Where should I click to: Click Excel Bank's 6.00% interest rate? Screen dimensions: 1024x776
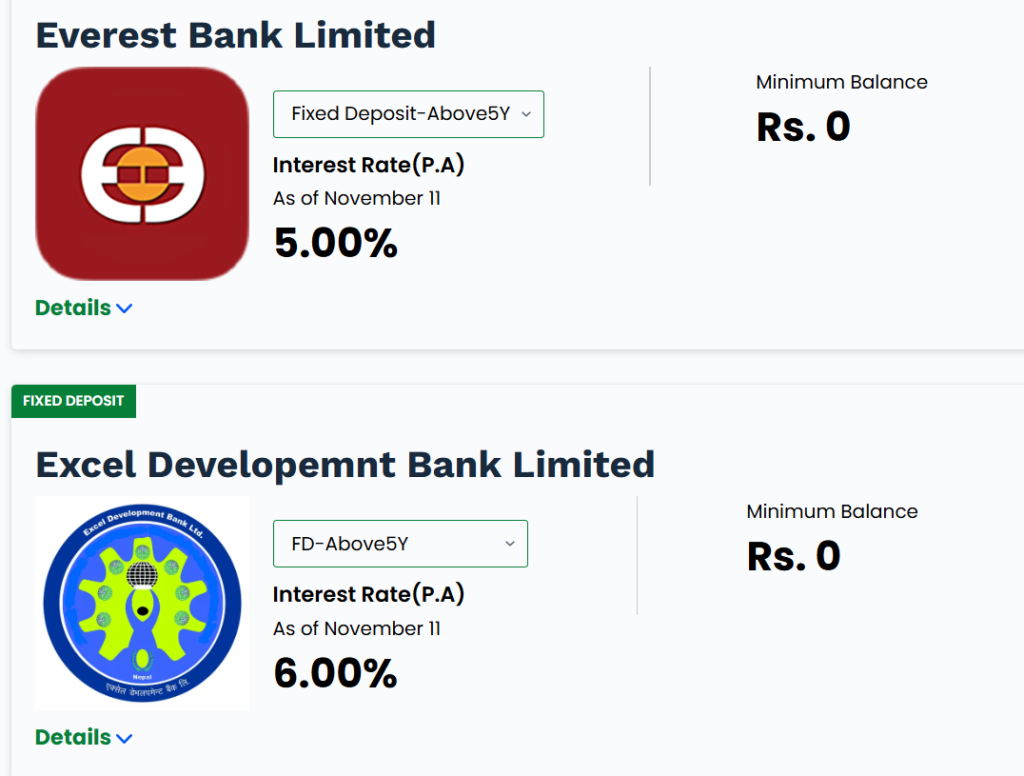tap(335, 672)
